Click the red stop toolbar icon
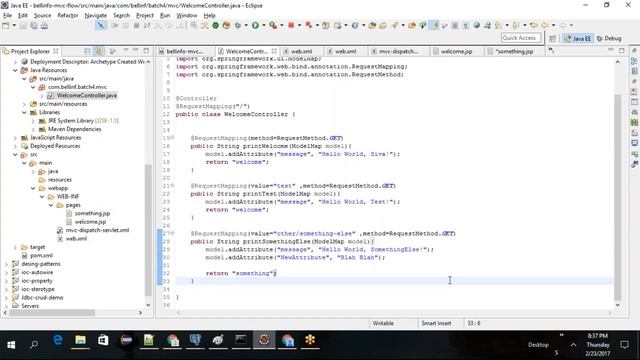Screen dimensions: 640x360 point(291,26)
